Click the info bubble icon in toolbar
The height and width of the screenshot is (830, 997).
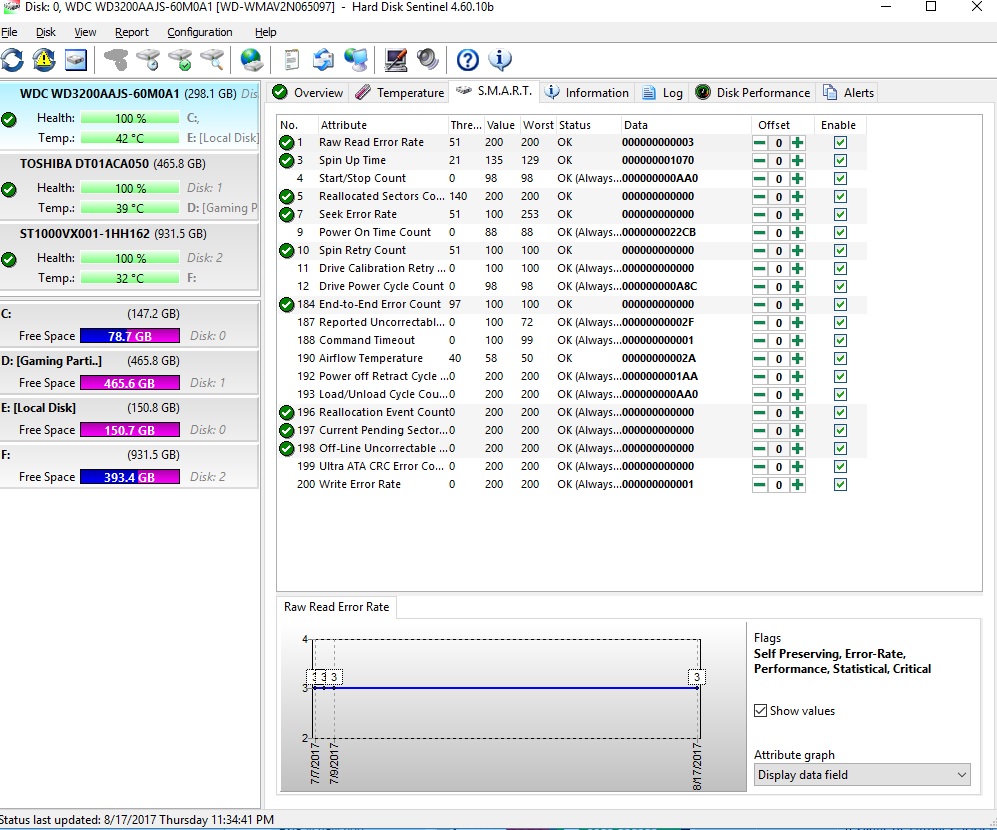tap(500, 60)
